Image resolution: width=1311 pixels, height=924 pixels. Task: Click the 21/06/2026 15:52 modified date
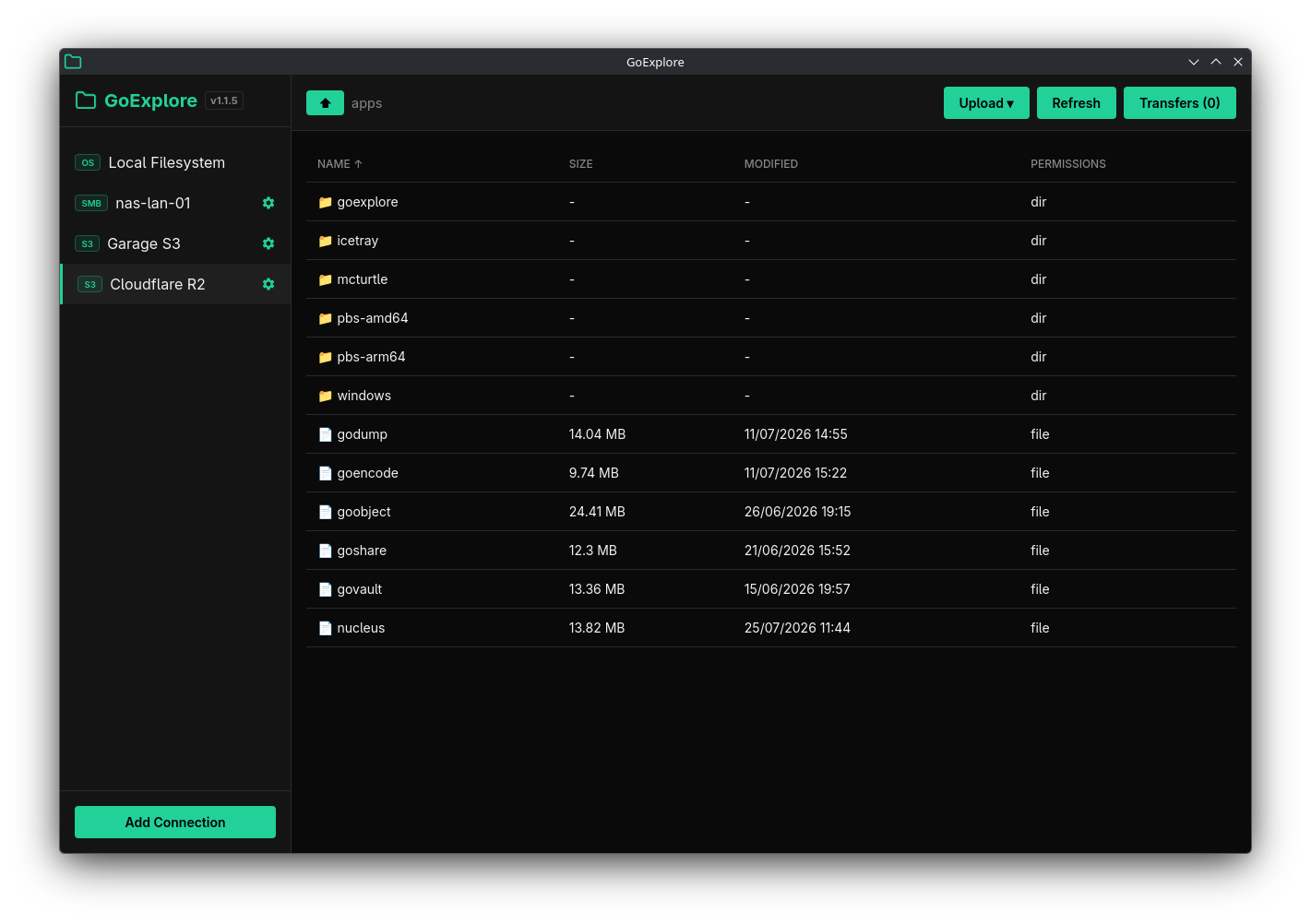(797, 551)
